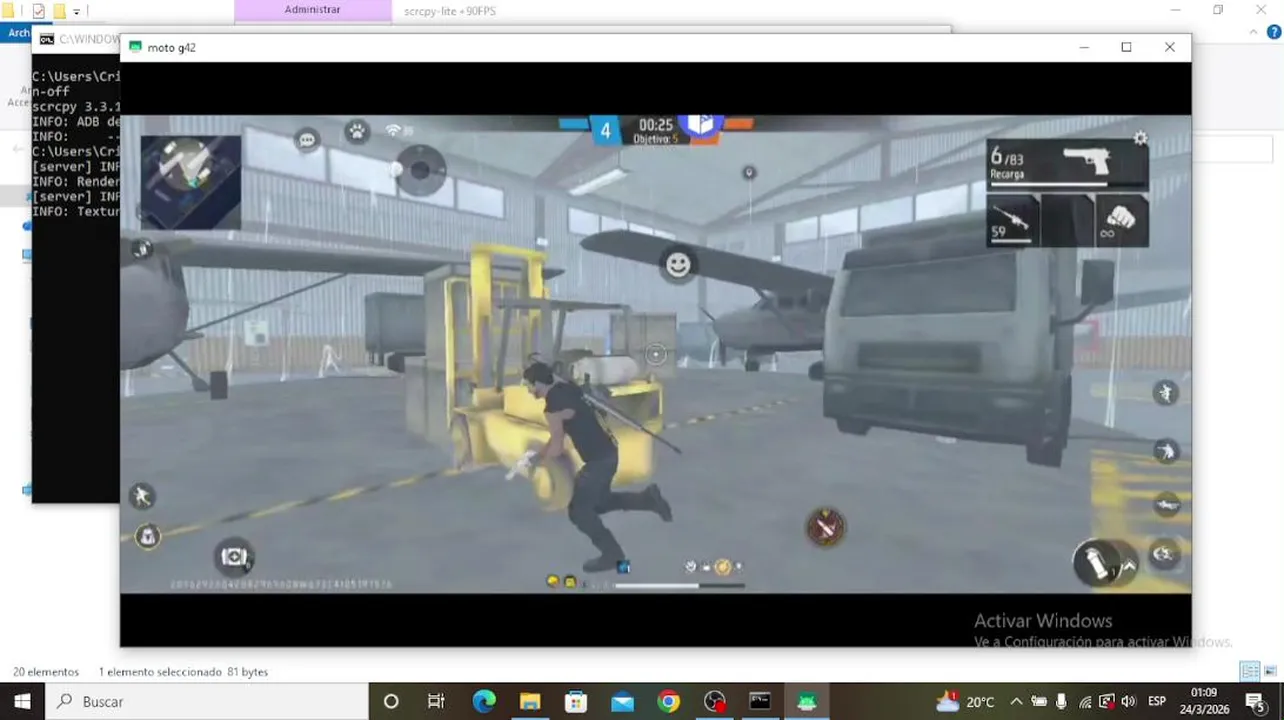The height and width of the screenshot is (720, 1284).
Task: Select the Administrar ribbon tab
Action: [x=312, y=10]
